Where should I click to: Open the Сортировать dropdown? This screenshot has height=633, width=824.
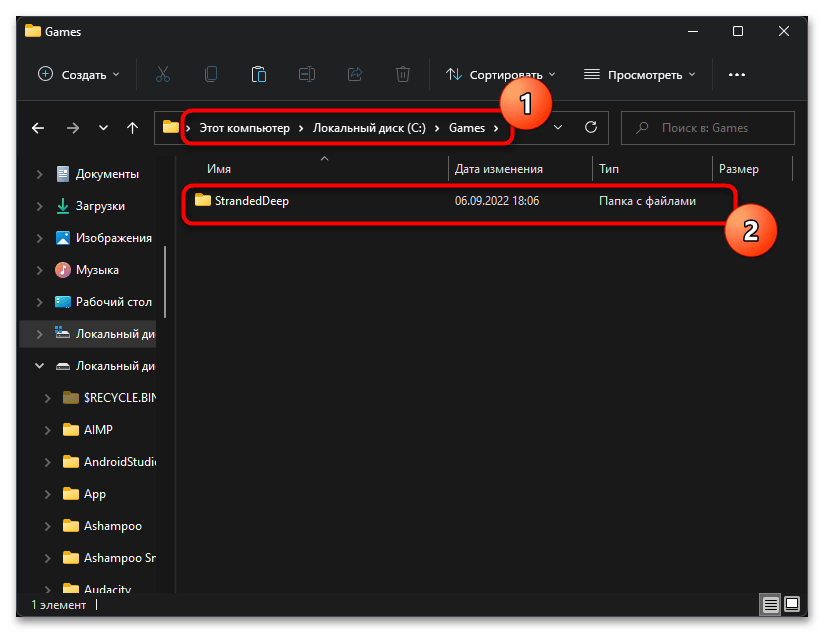pyautogui.click(x=500, y=74)
